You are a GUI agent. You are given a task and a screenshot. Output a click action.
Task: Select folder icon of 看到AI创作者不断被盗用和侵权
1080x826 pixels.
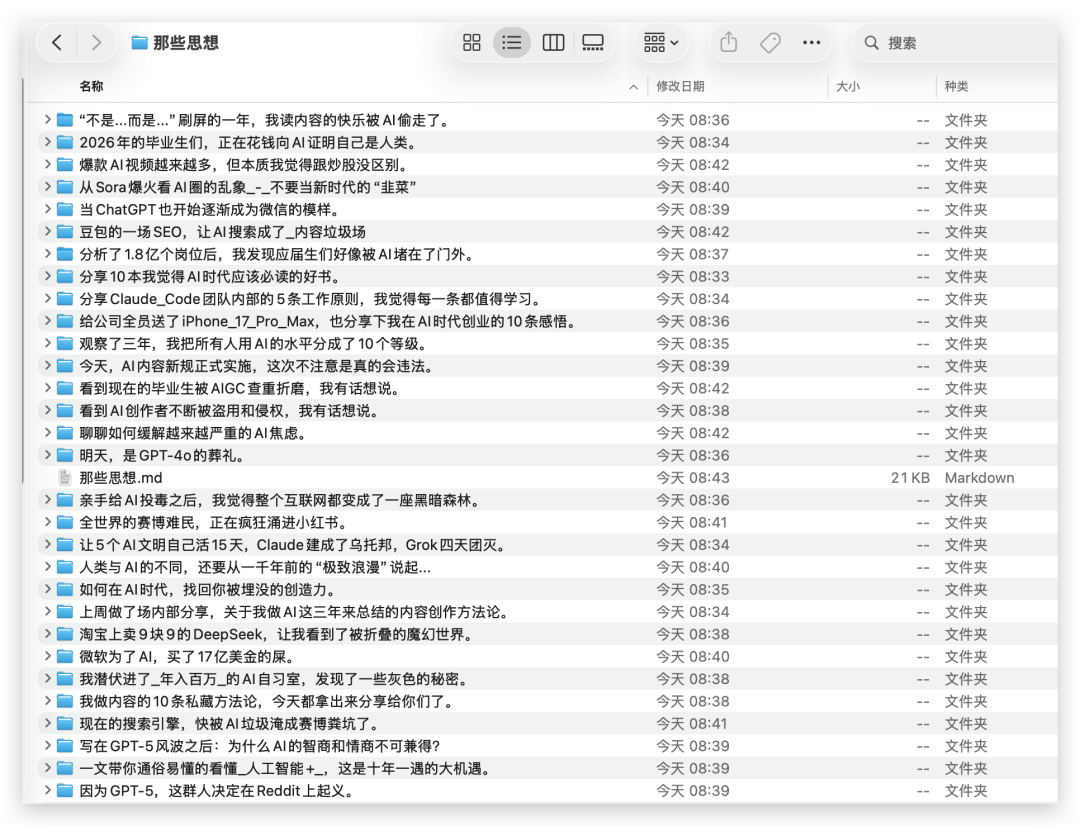coord(65,411)
